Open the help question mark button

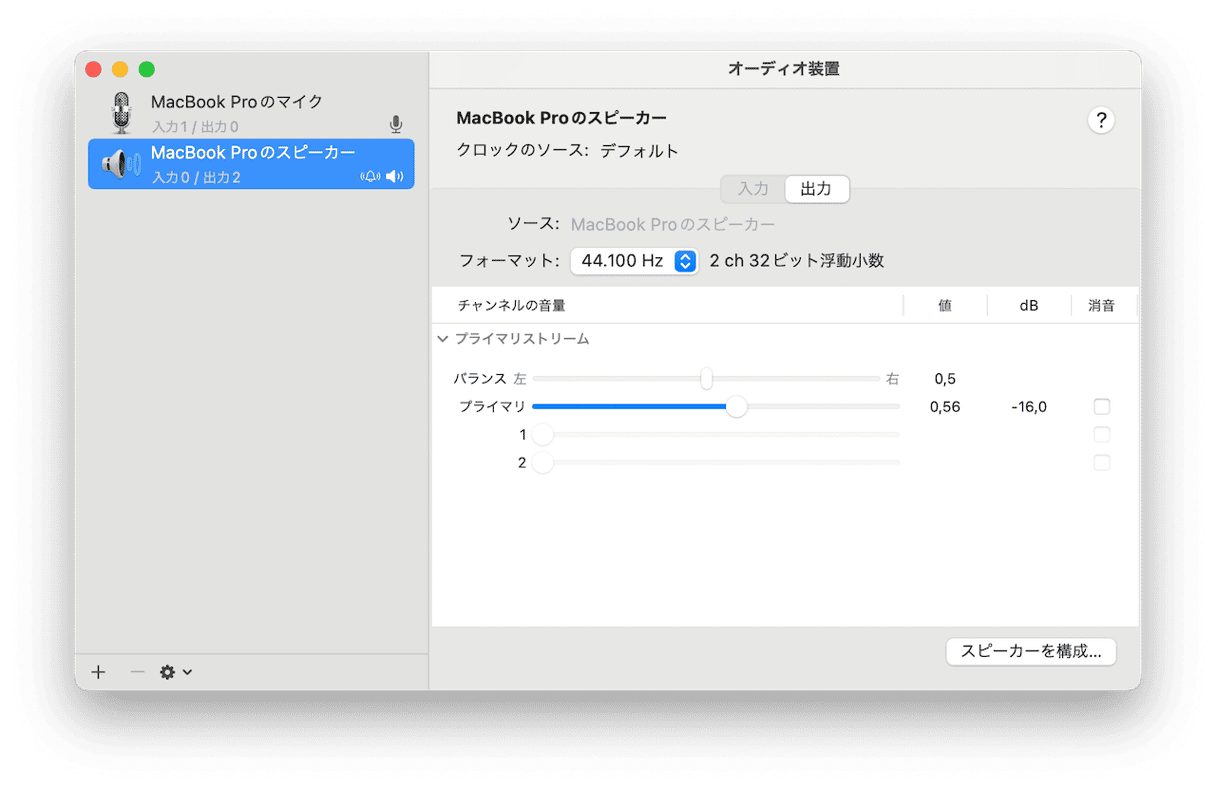[x=1100, y=120]
